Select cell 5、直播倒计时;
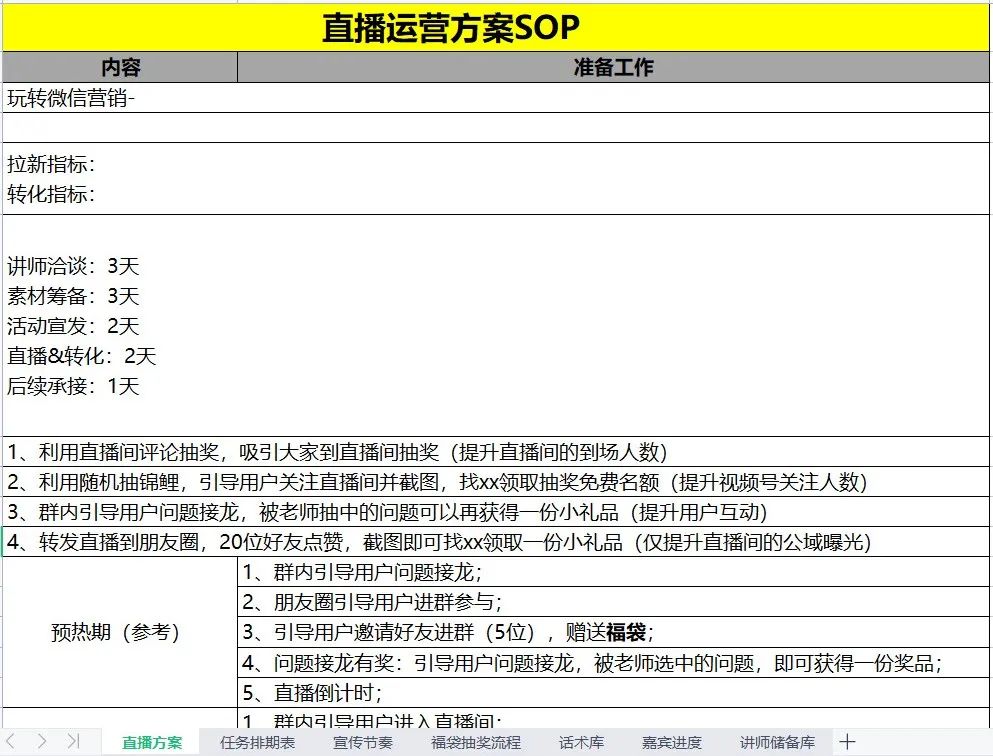The image size is (993, 756). click(613, 693)
